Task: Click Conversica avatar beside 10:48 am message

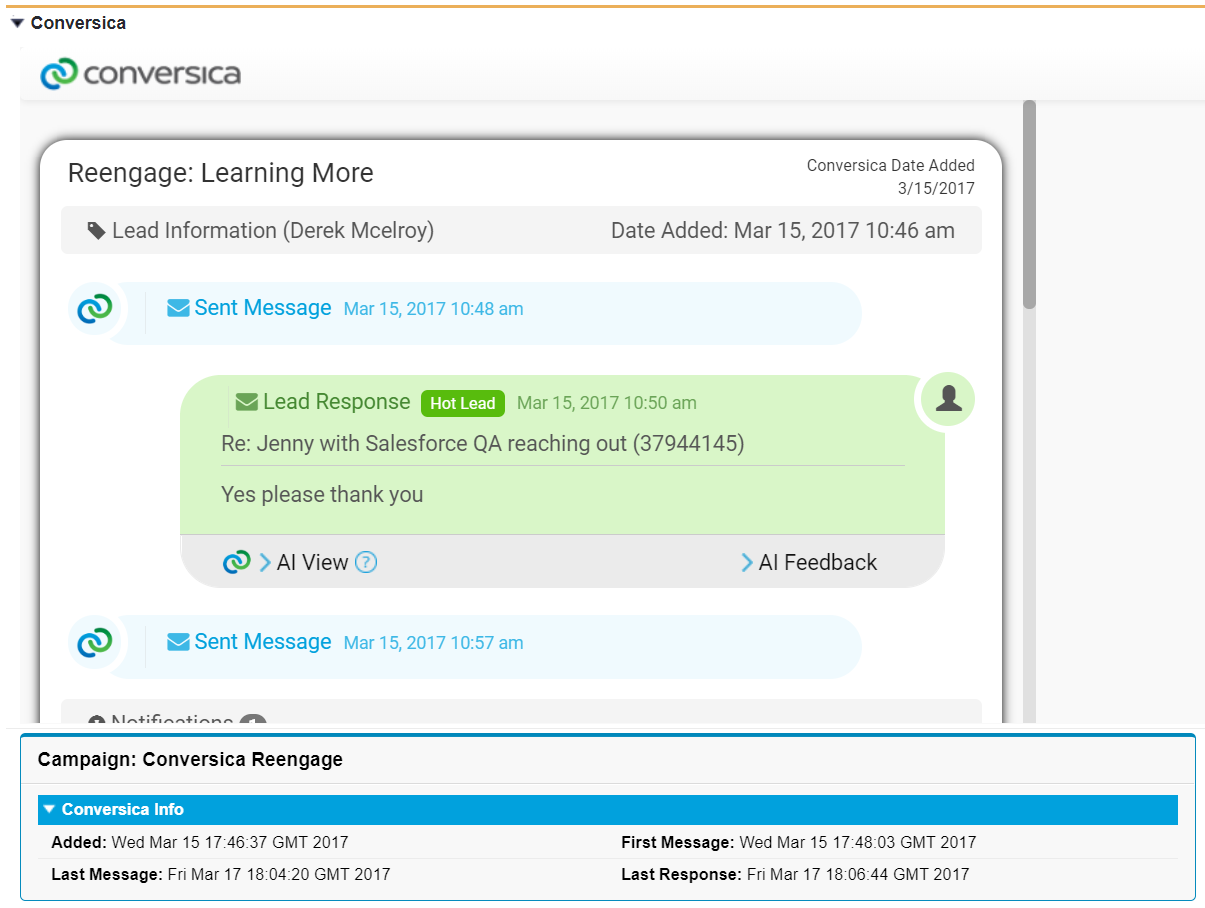Action: click(95, 308)
